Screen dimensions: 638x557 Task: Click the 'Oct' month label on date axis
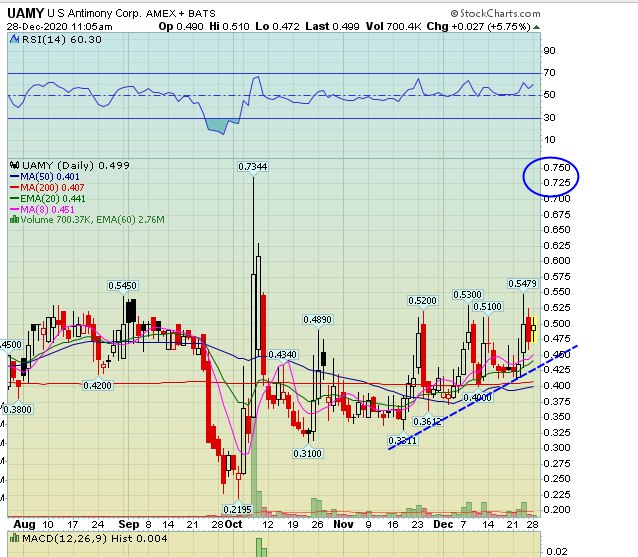click(234, 524)
